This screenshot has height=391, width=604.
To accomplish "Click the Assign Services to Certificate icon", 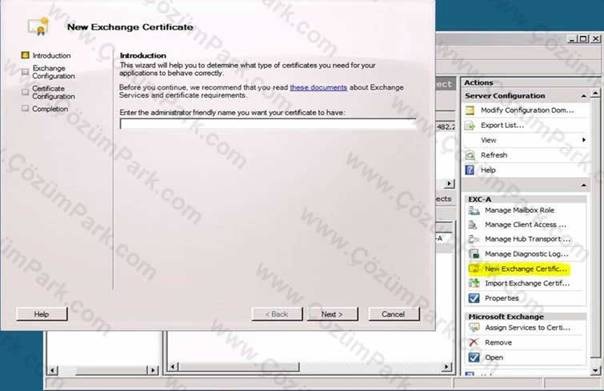I will click(x=474, y=328).
